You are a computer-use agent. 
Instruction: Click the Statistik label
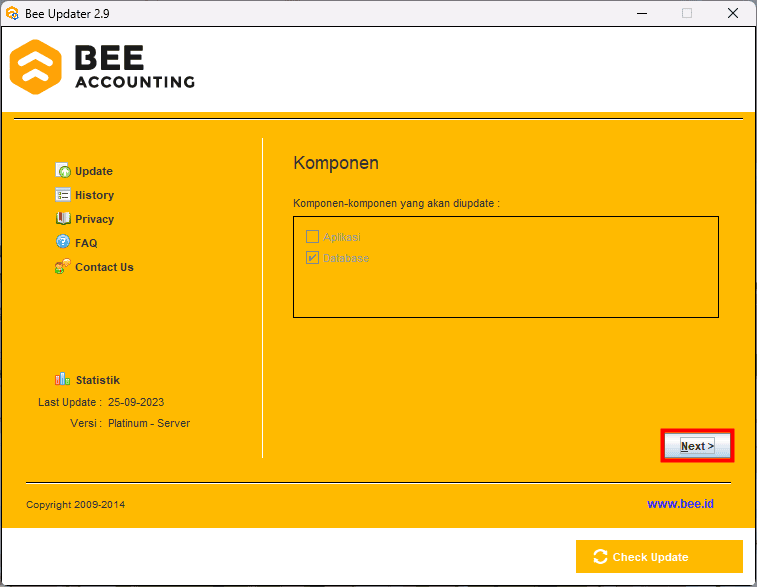(x=98, y=380)
